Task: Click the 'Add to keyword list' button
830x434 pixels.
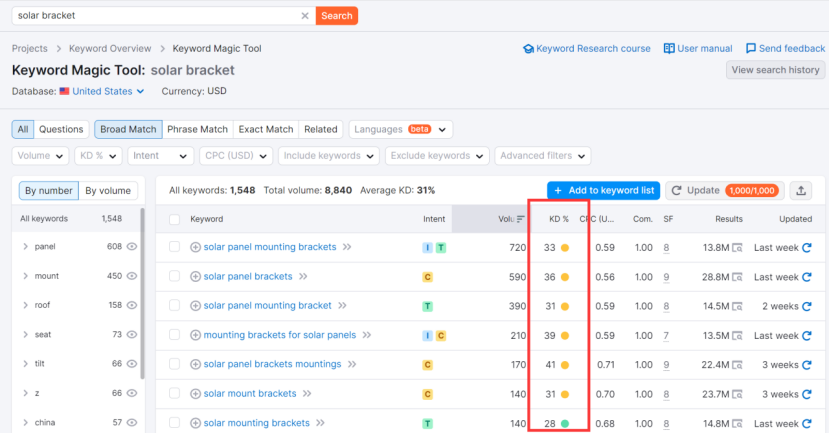Action: 603,190
